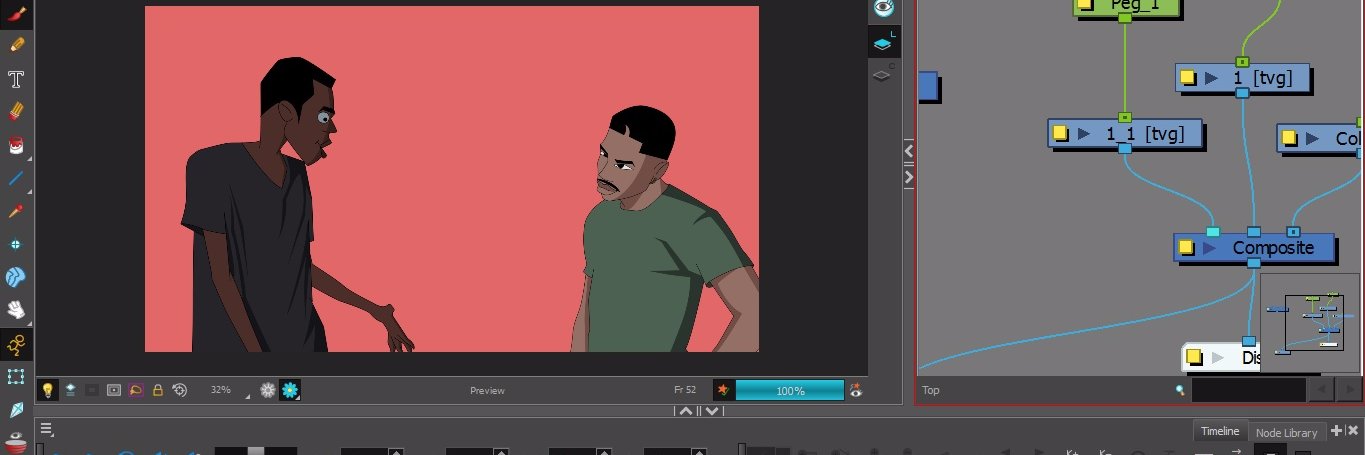1365x455 pixels.
Task: Select the Eyedropper color picker tool
Action: pyautogui.click(x=16, y=211)
